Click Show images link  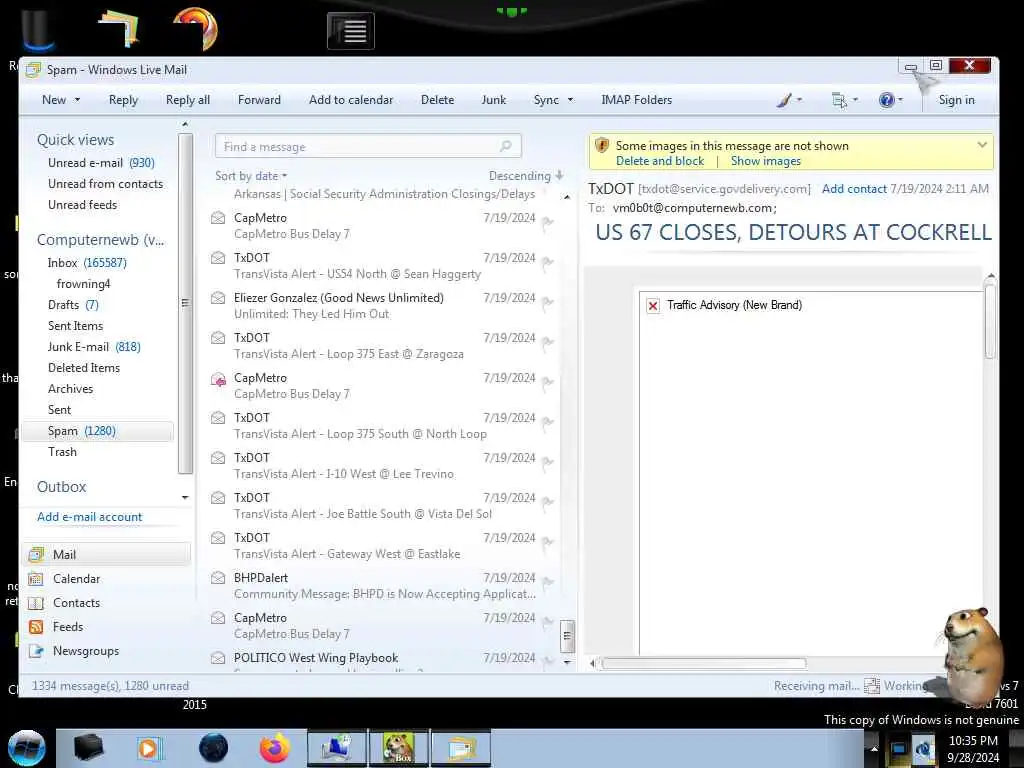click(765, 161)
